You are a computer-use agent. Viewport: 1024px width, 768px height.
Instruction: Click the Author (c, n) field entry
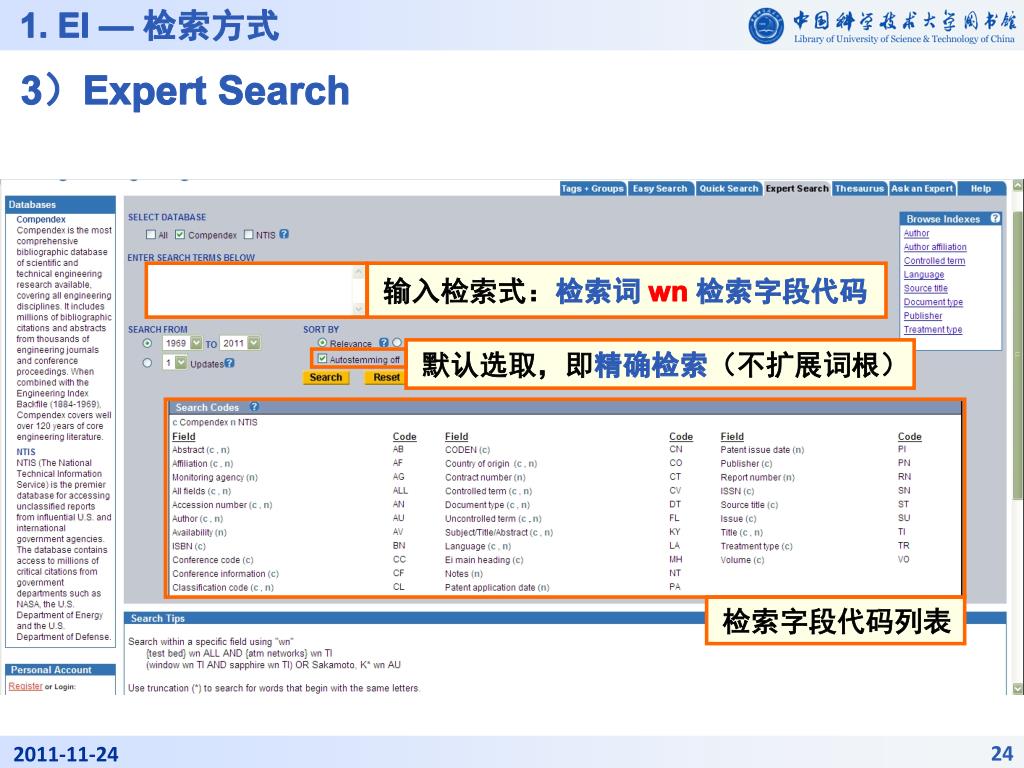pyautogui.click(x=198, y=519)
